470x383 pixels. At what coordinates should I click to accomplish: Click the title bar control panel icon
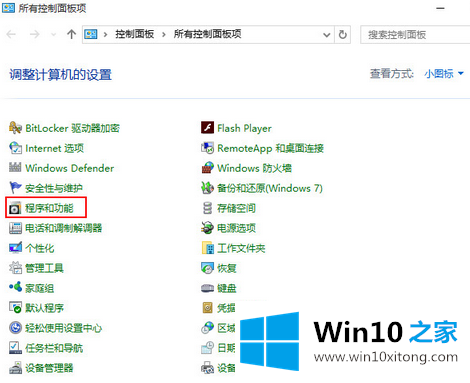click(x=8, y=8)
